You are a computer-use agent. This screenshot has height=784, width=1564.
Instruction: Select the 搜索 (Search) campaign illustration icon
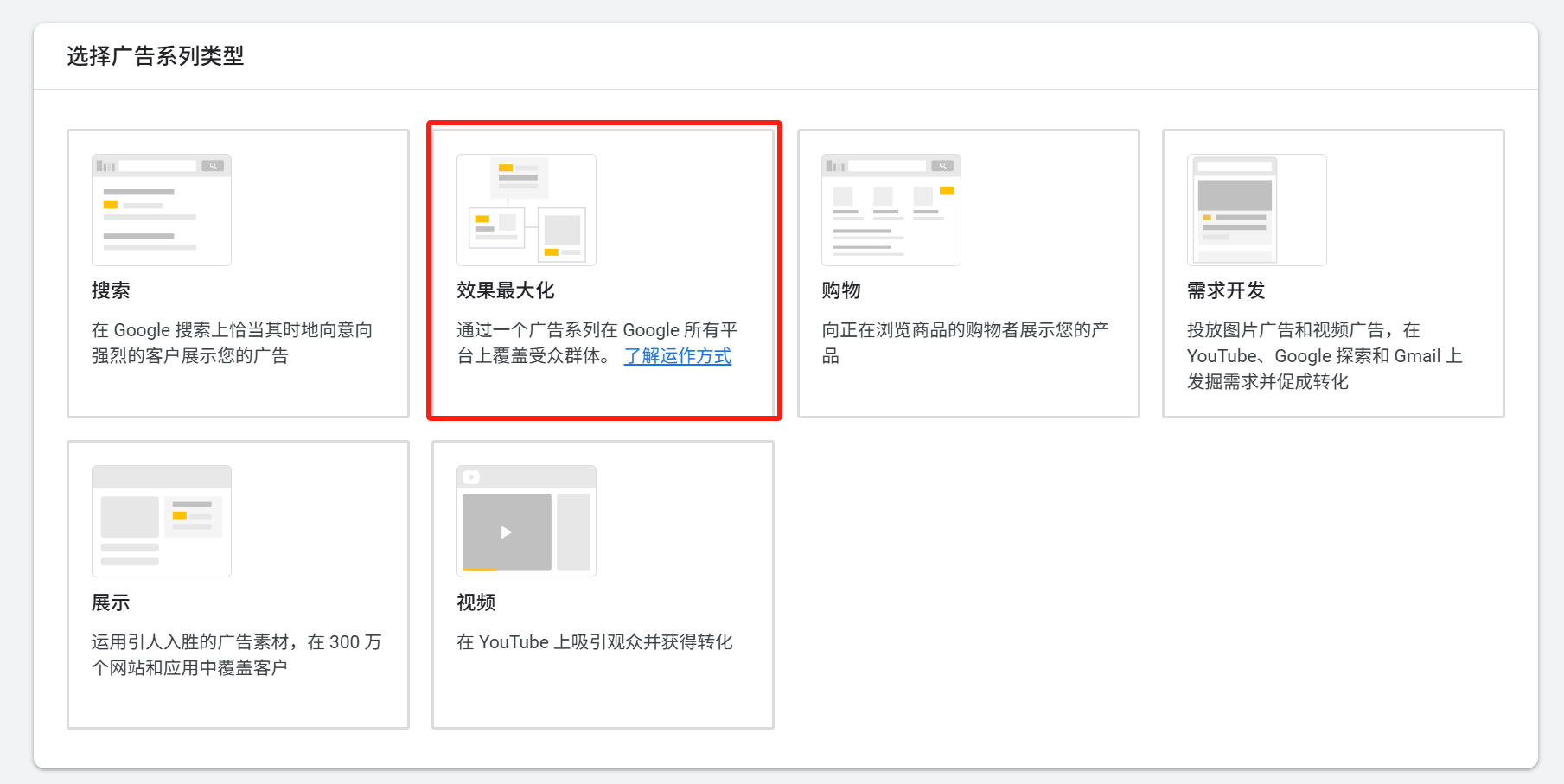tap(161, 209)
